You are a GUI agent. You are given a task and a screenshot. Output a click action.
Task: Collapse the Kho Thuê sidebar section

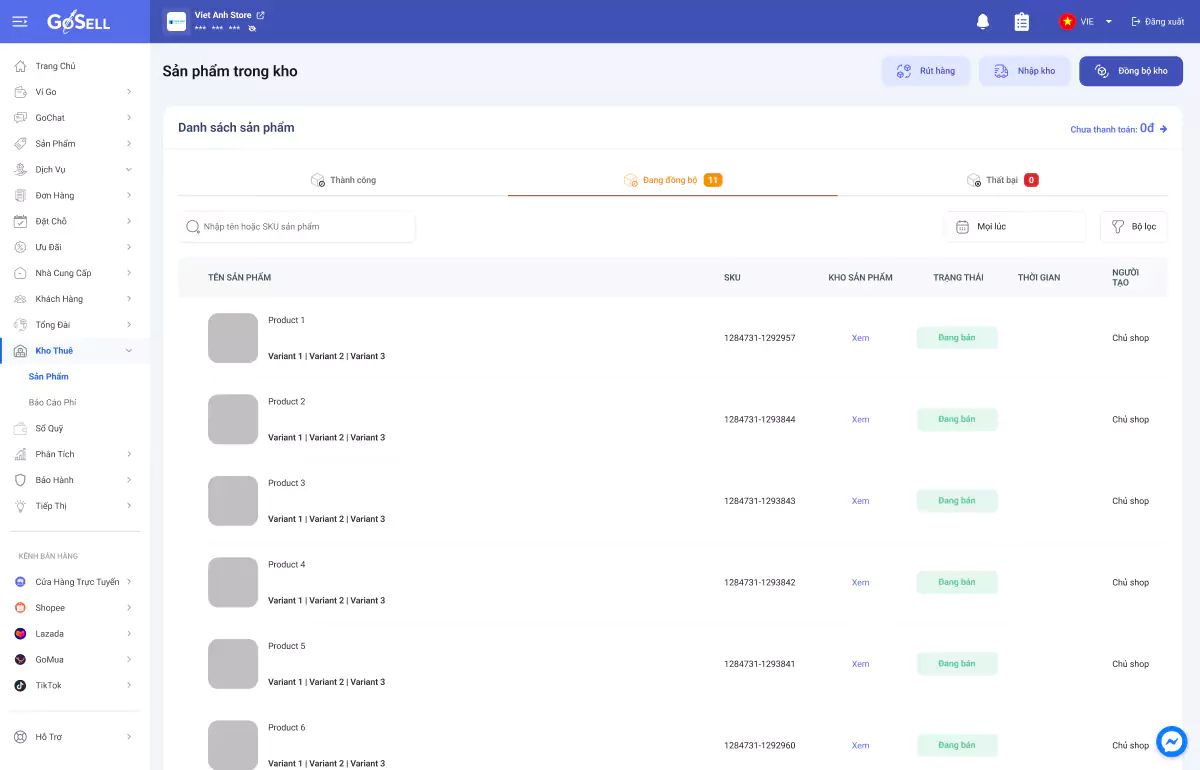tap(129, 351)
